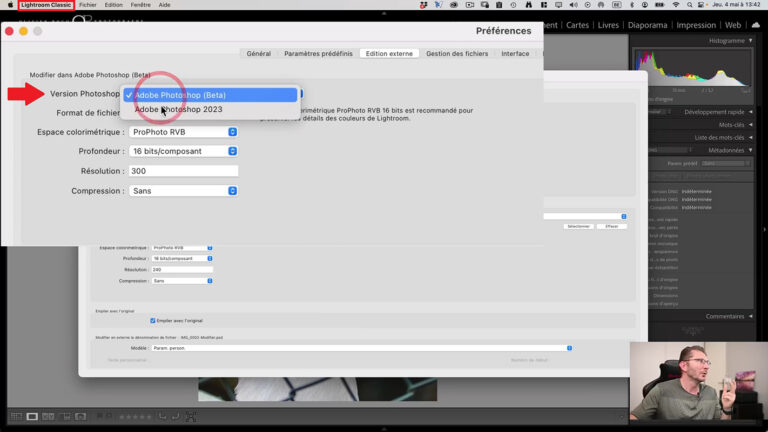Rotate photo counter-clockwise in the toolbar
Screen dimensions: 768x432
(x=162, y=417)
